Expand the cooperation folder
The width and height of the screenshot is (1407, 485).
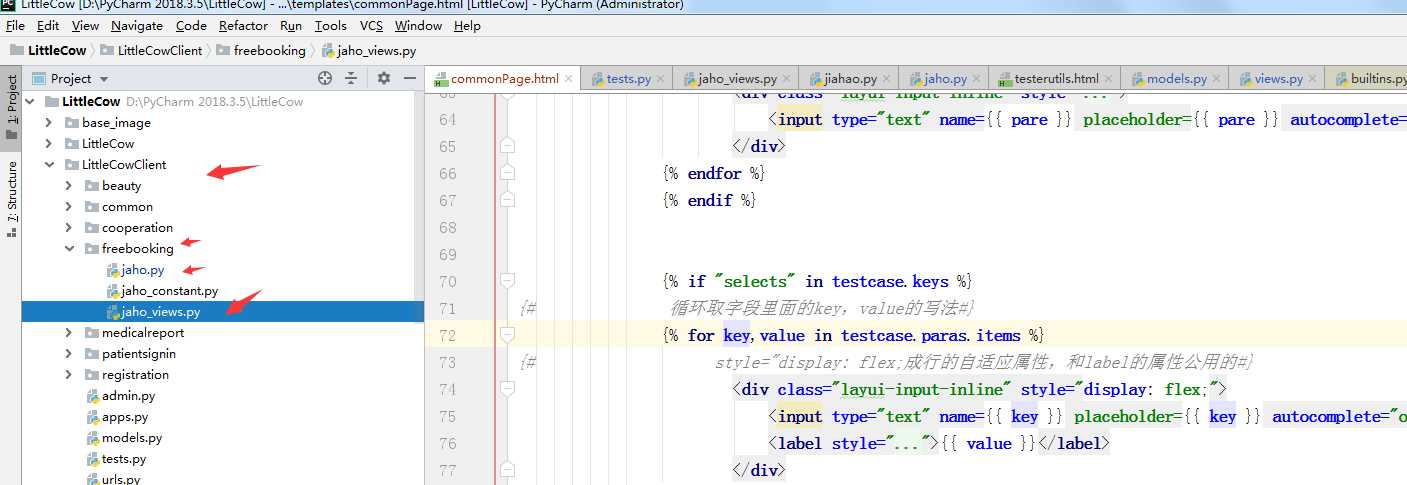(x=68, y=228)
